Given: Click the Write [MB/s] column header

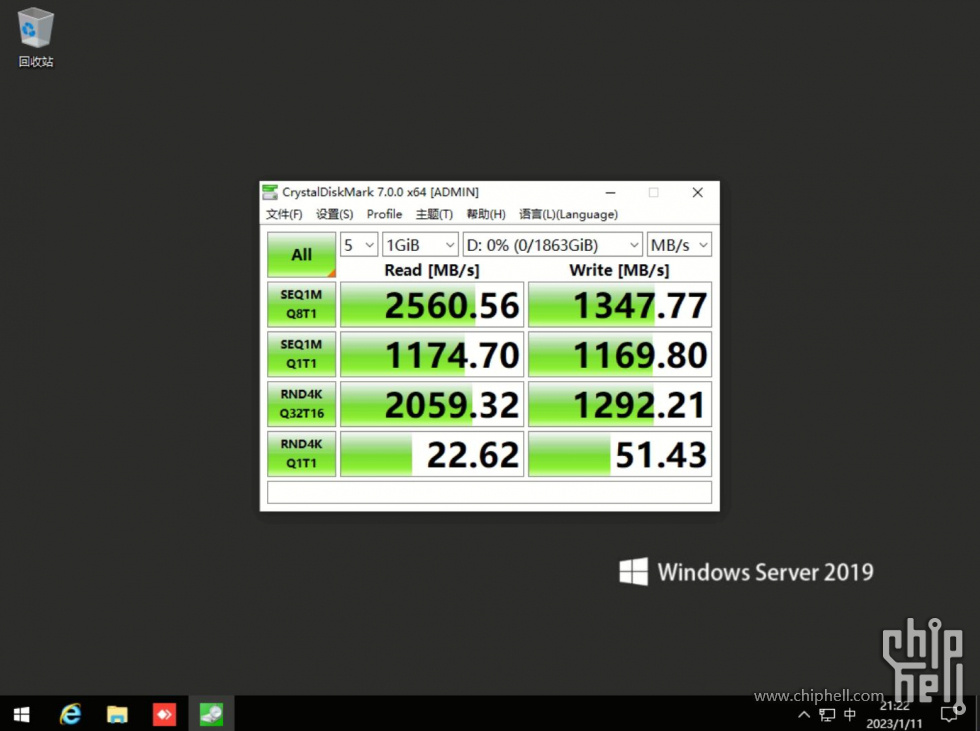Looking at the screenshot, I should (619, 270).
